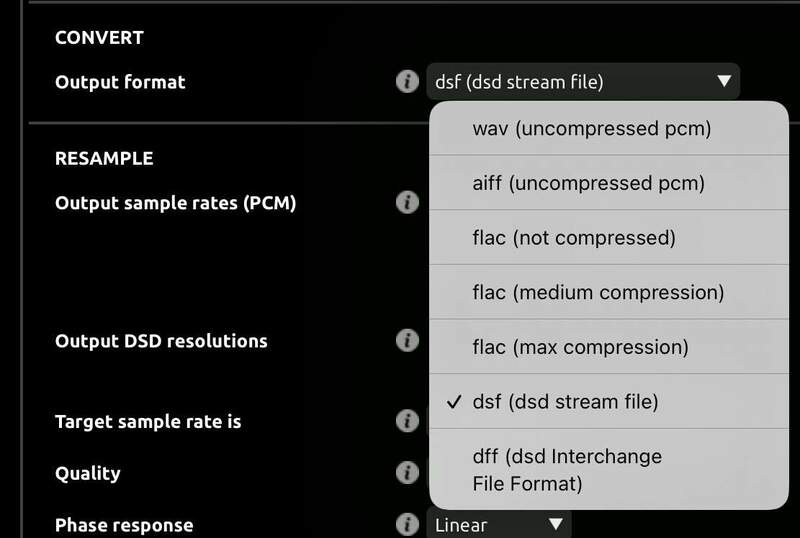Click the Output sample rates (PCM) label

(x=175, y=203)
